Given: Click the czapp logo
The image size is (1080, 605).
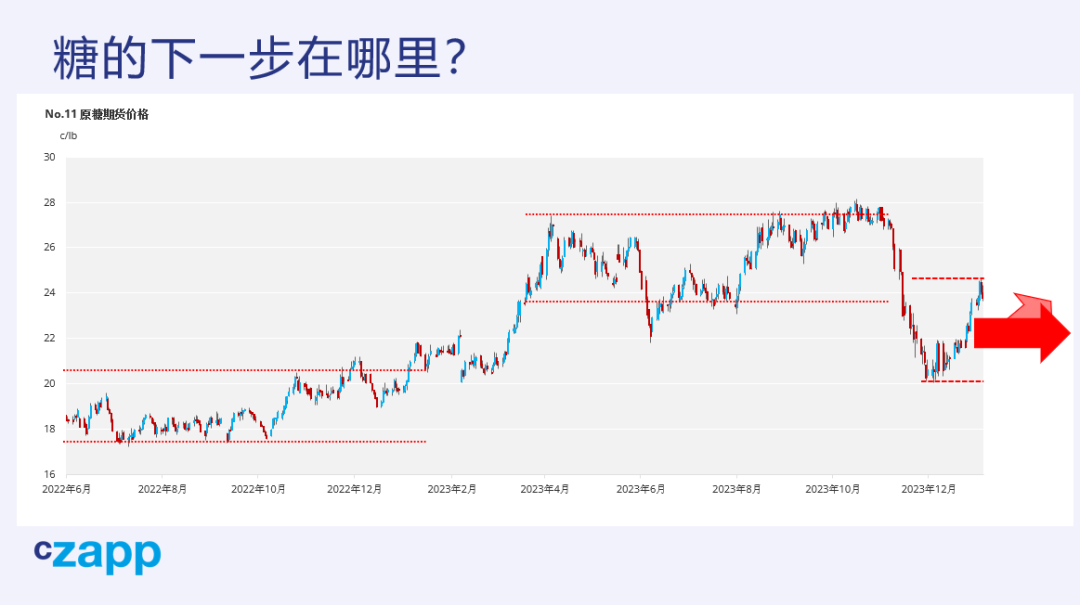Looking at the screenshot, I should coord(97,554).
